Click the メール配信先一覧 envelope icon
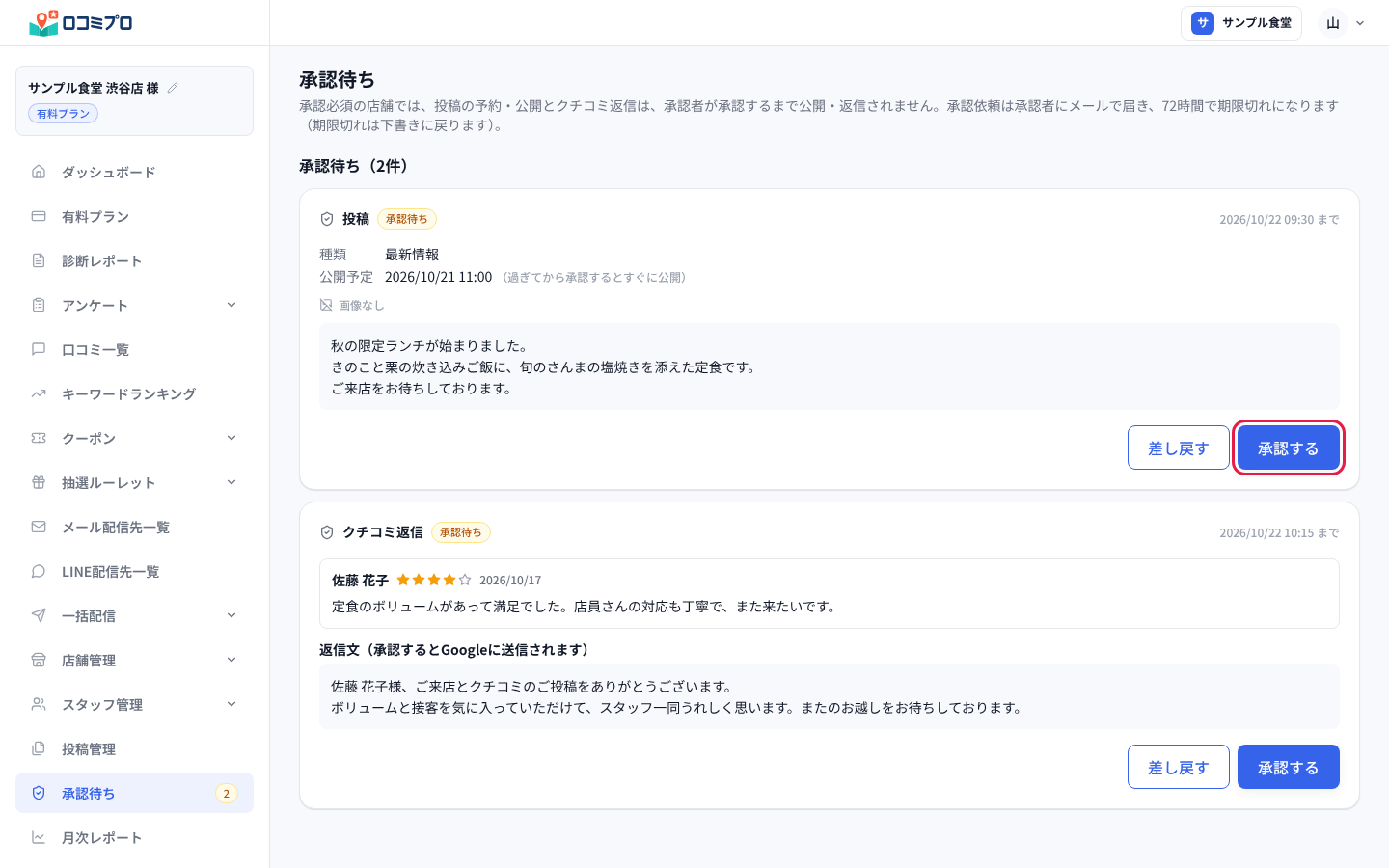This screenshot has height=868, width=1389. point(39,527)
